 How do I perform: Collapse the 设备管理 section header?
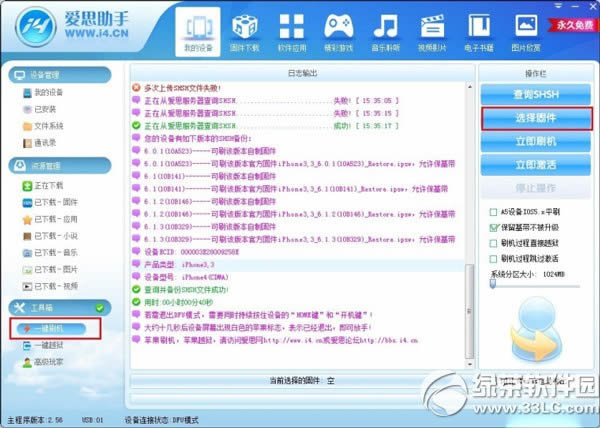pyautogui.click(x=60, y=75)
